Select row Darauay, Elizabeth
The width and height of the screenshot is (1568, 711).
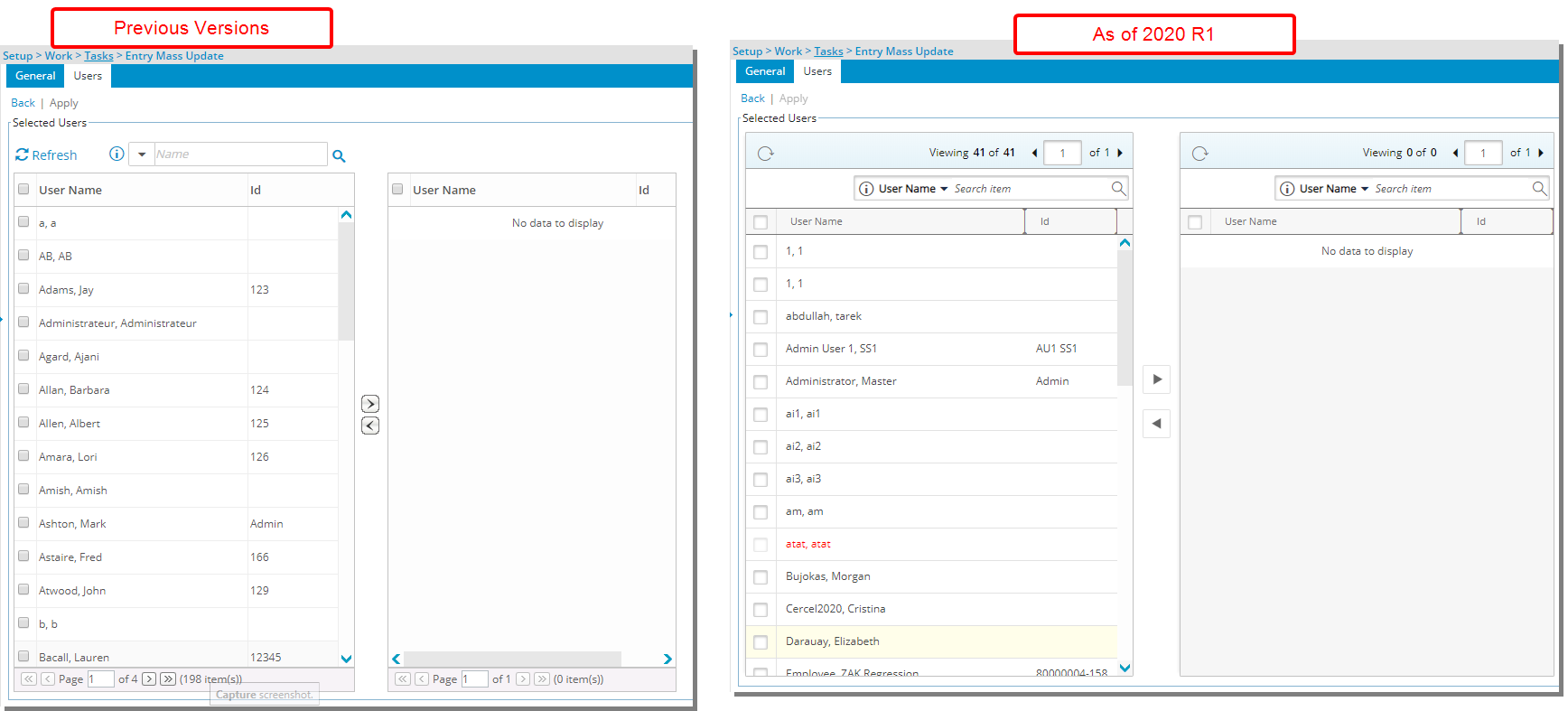[932, 641]
